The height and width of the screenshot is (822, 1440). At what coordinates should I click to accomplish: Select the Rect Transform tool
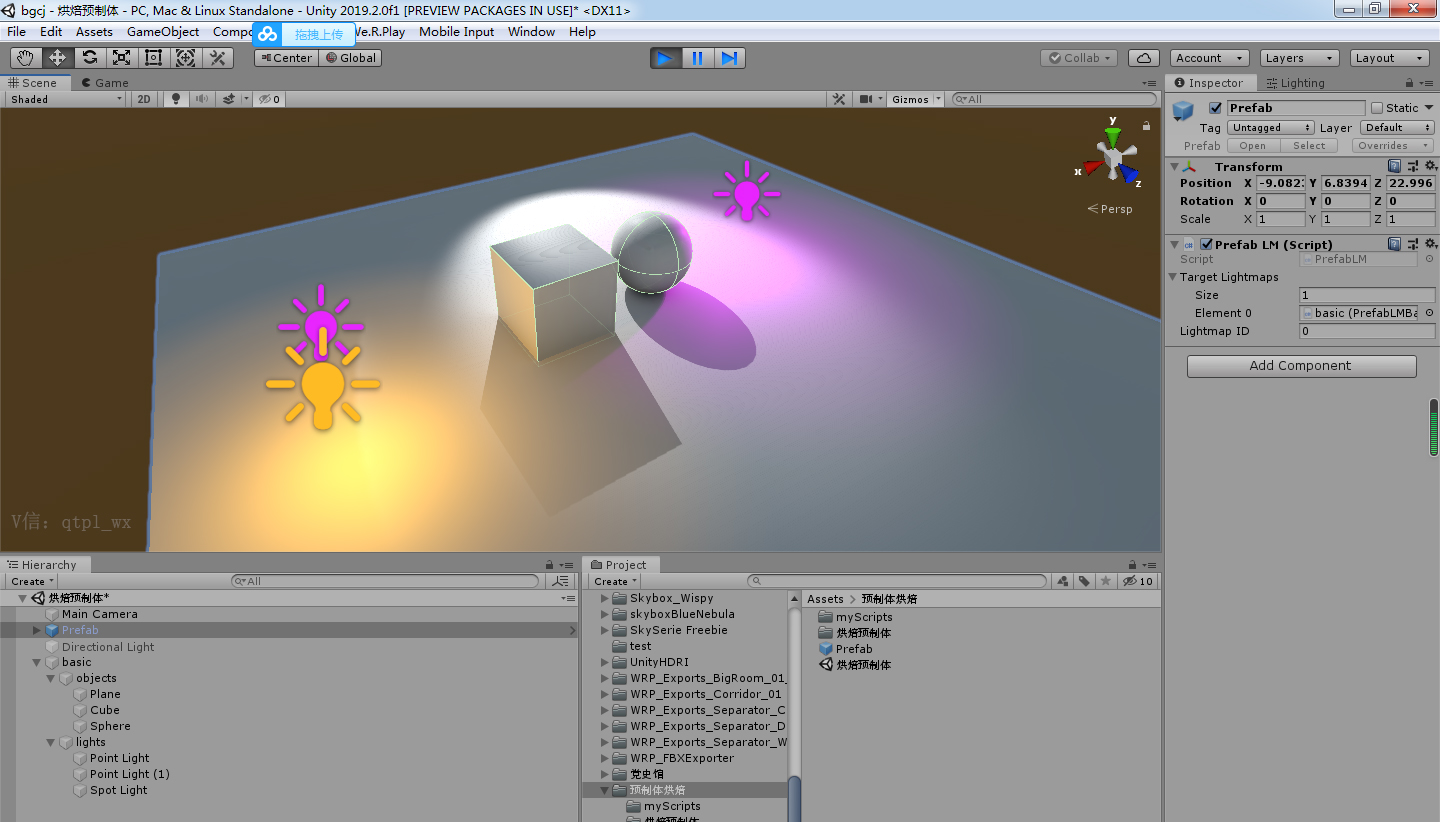point(153,57)
